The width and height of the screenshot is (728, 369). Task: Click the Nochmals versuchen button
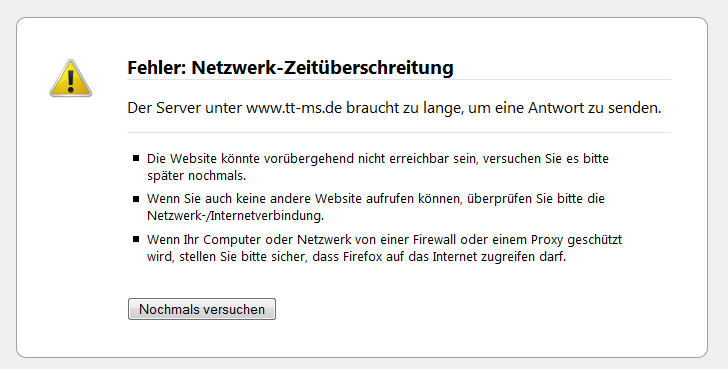202,309
